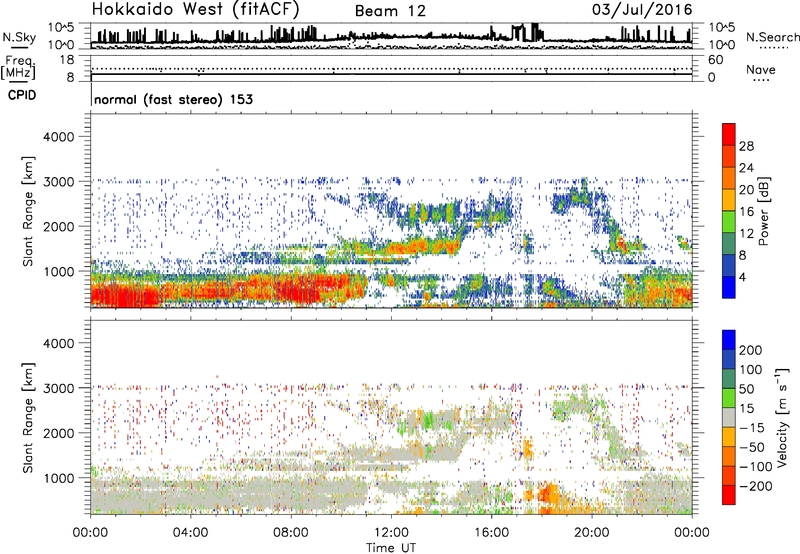The height and width of the screenshot is (554, 800).
Task: Click the "N.Sky" legend label
Action: pos(19,37)
